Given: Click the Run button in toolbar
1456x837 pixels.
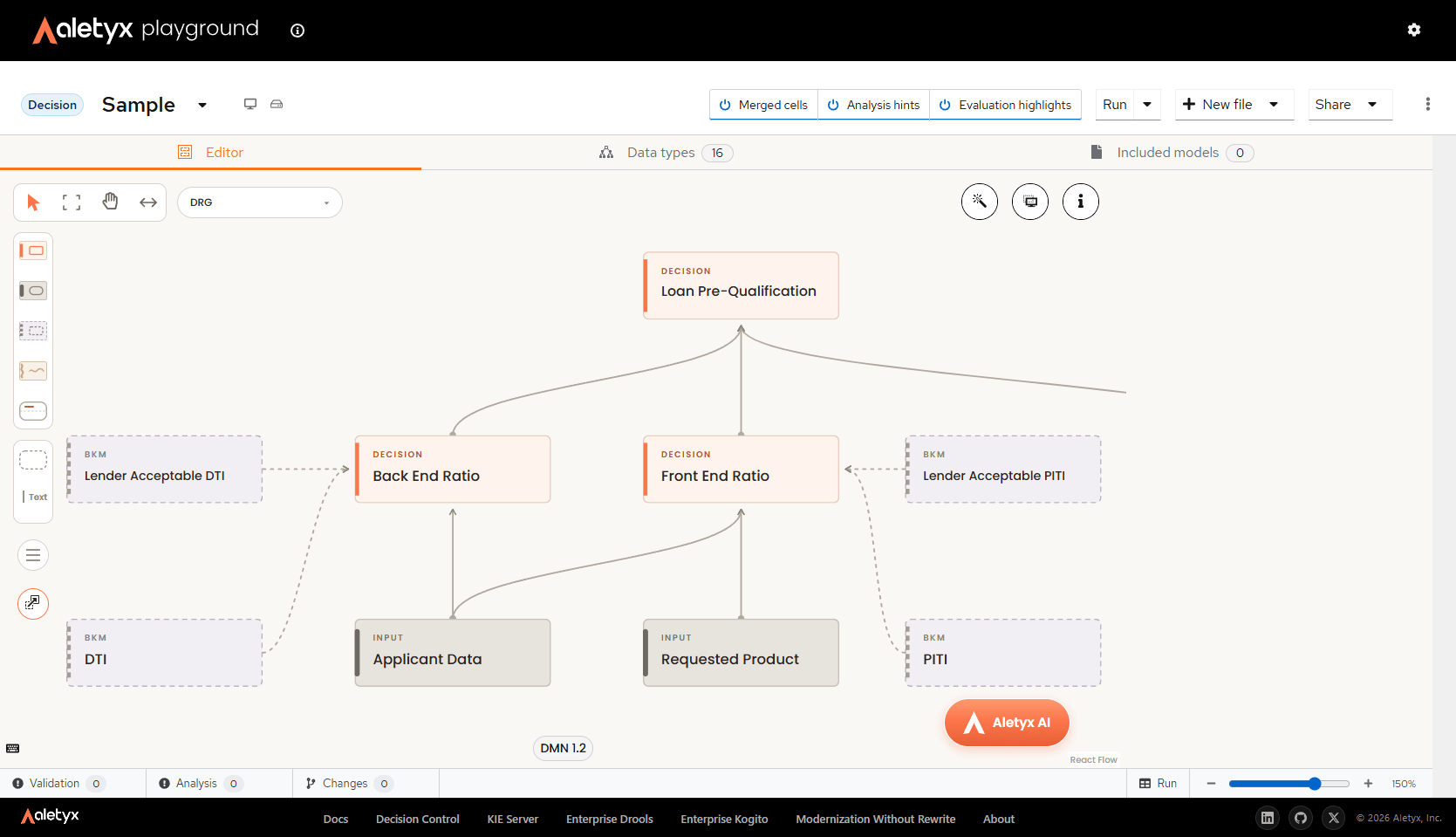Looking at the screenshot, I should coord(1115,105).
